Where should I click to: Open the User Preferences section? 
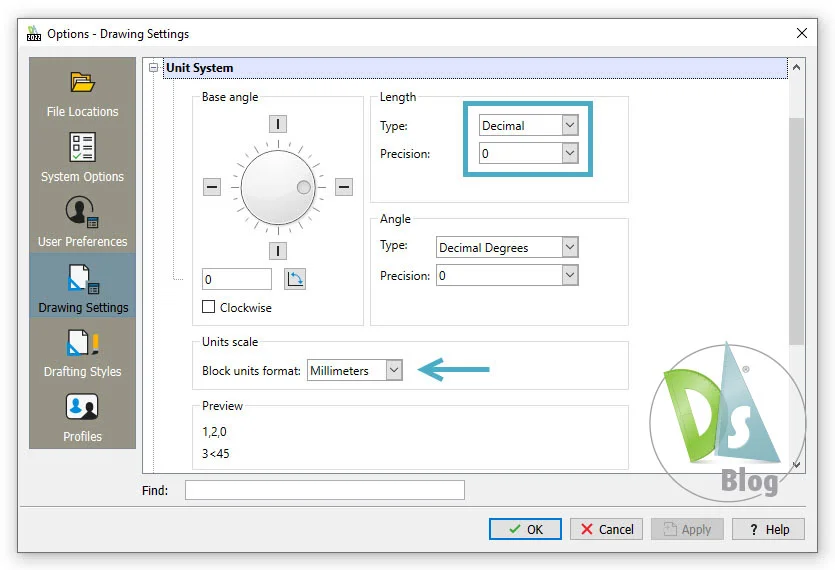tap(82, 222)
